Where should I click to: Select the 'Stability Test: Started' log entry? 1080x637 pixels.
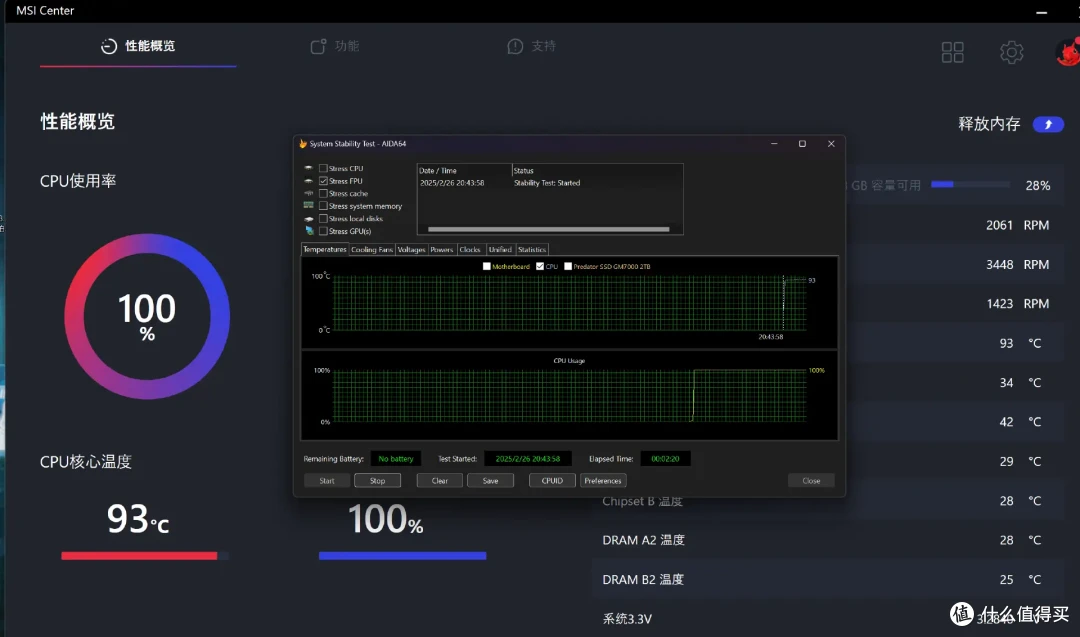pyautogui.click(x=547, y=183)
